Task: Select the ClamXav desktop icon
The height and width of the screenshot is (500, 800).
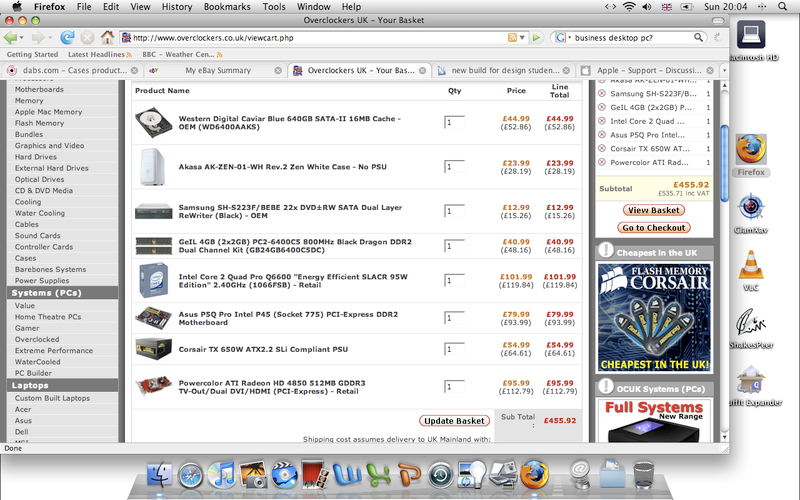Action: pyautogui.click(x=751, y=207)
